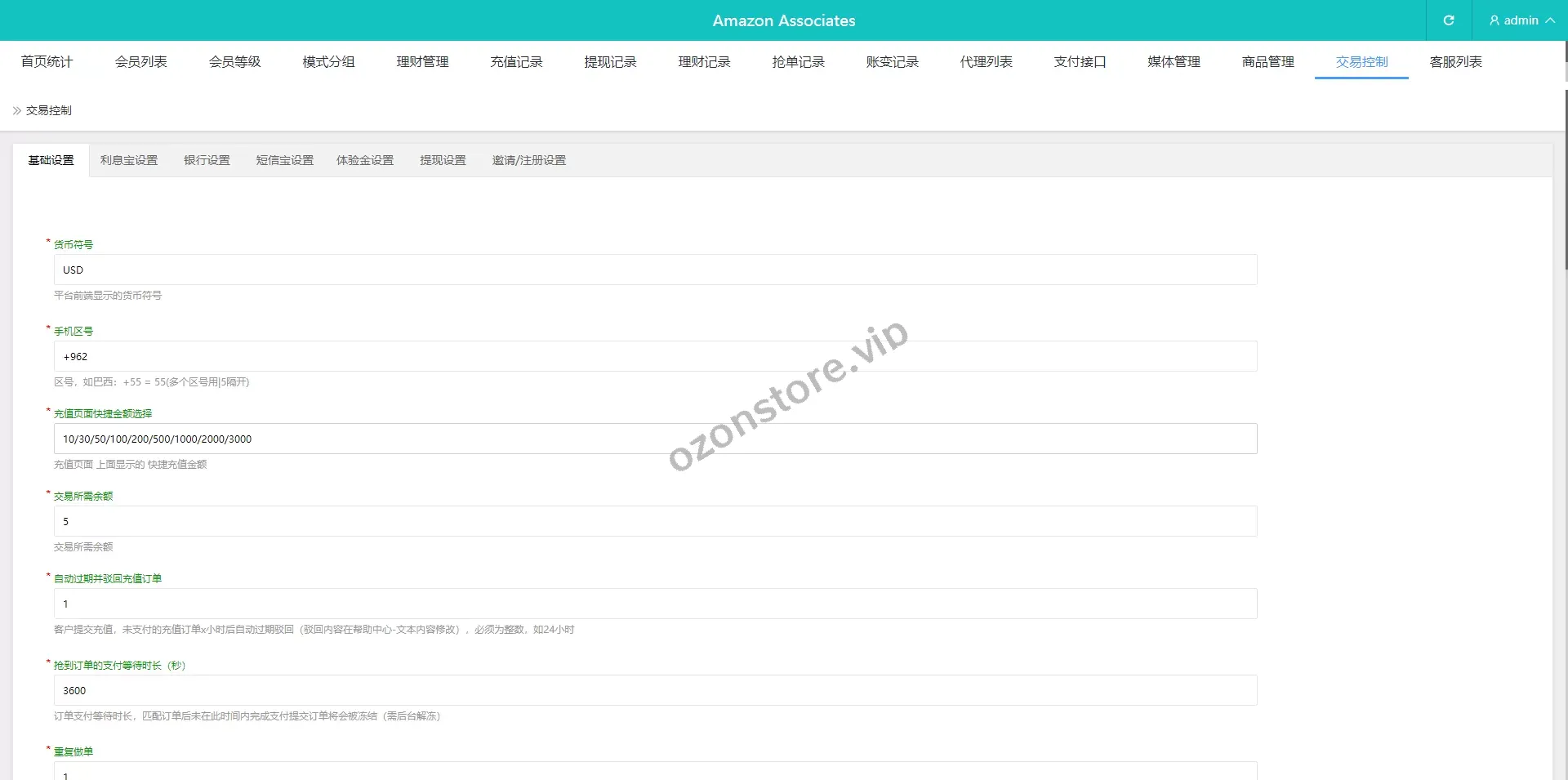Open the 首页统计 menu item
This screenshot has width=1568, height=780.
tap(47, 61)
